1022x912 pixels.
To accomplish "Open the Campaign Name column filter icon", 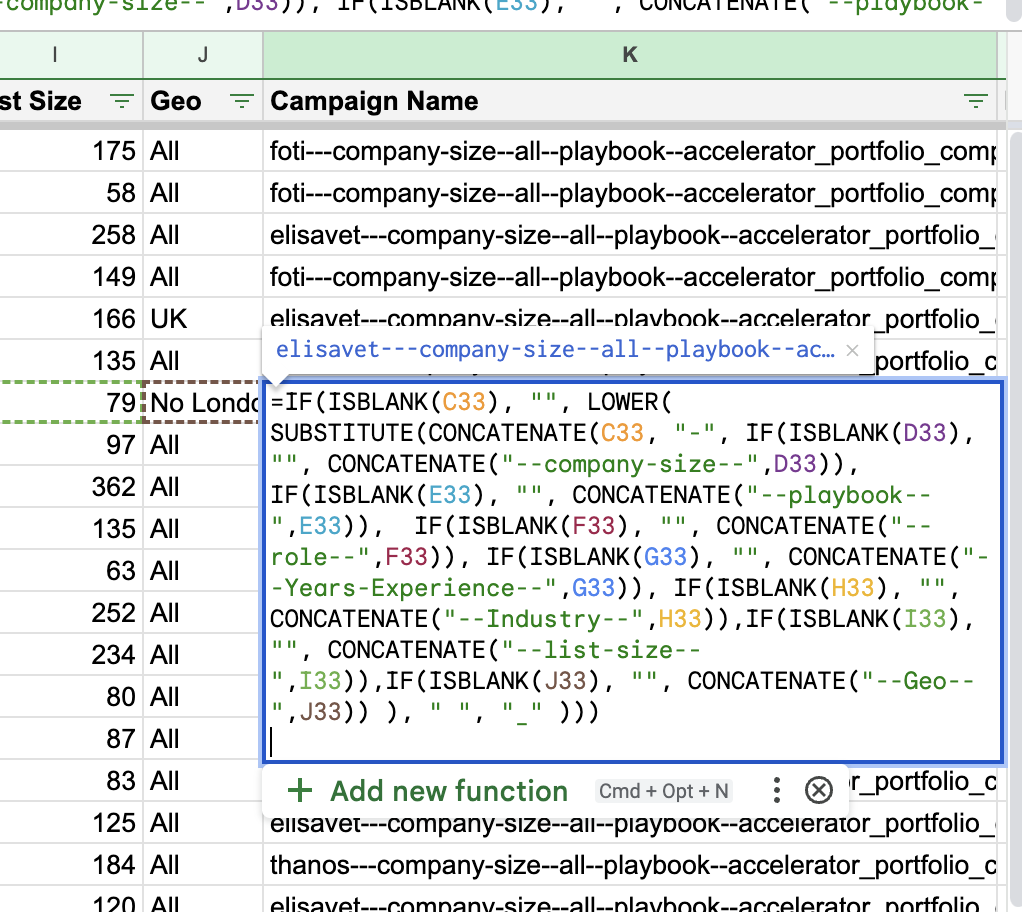I will pyautogui.click(x=975, y=101).
